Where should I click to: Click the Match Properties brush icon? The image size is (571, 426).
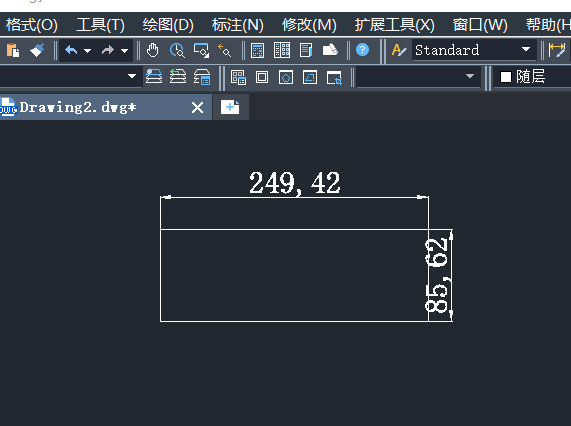point(37,50)
